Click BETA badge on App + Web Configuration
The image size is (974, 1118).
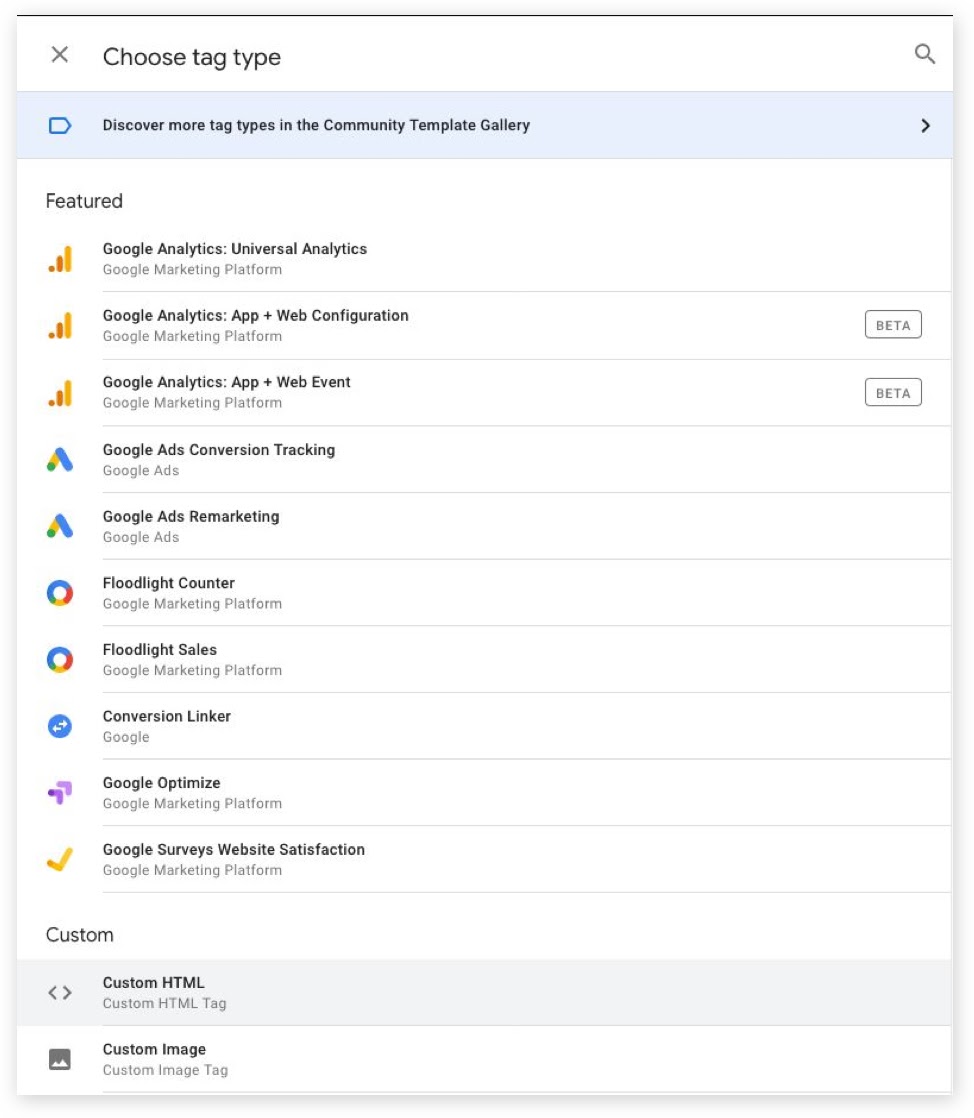coord(893,325)
